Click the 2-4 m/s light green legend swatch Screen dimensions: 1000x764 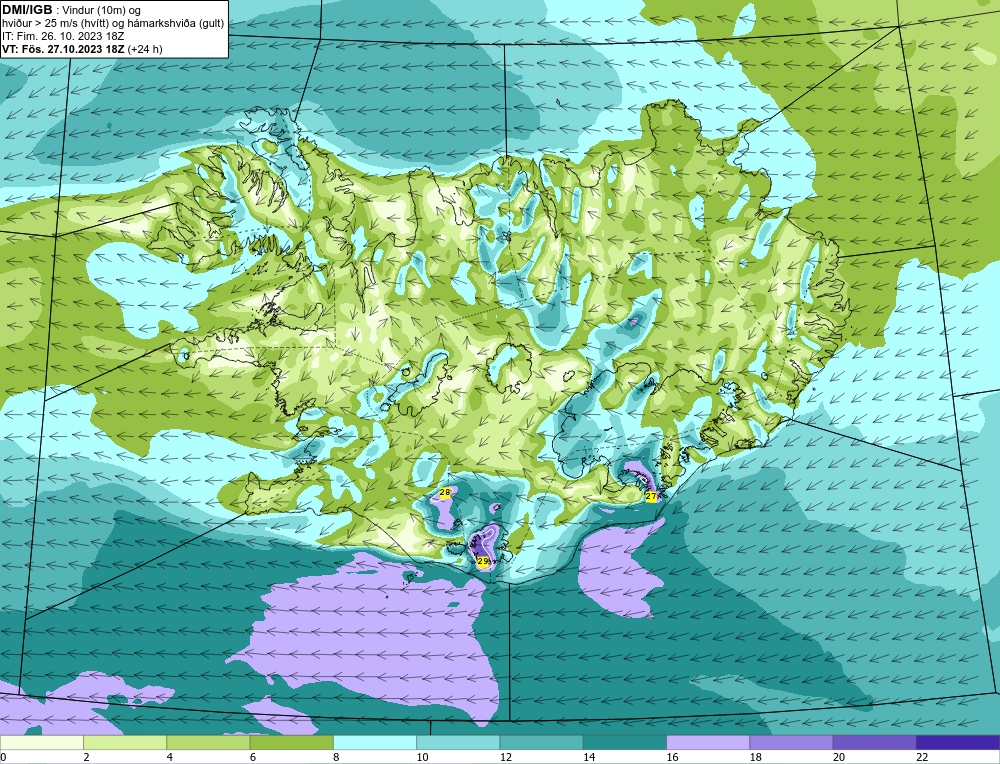click(x=125, y=742)
